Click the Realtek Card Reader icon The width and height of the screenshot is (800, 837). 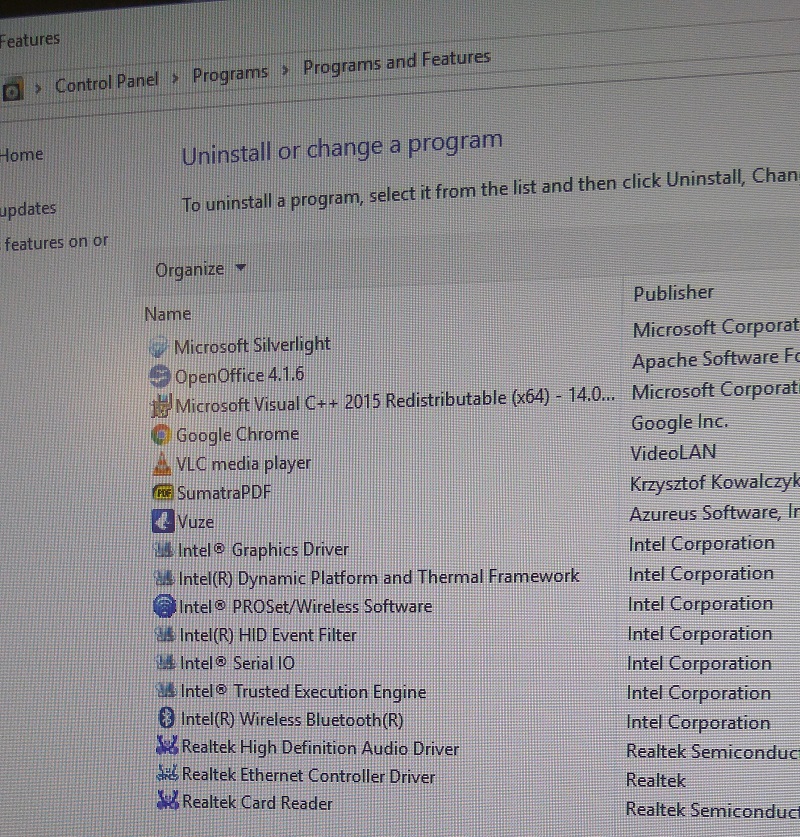click(x=168, y=801)
